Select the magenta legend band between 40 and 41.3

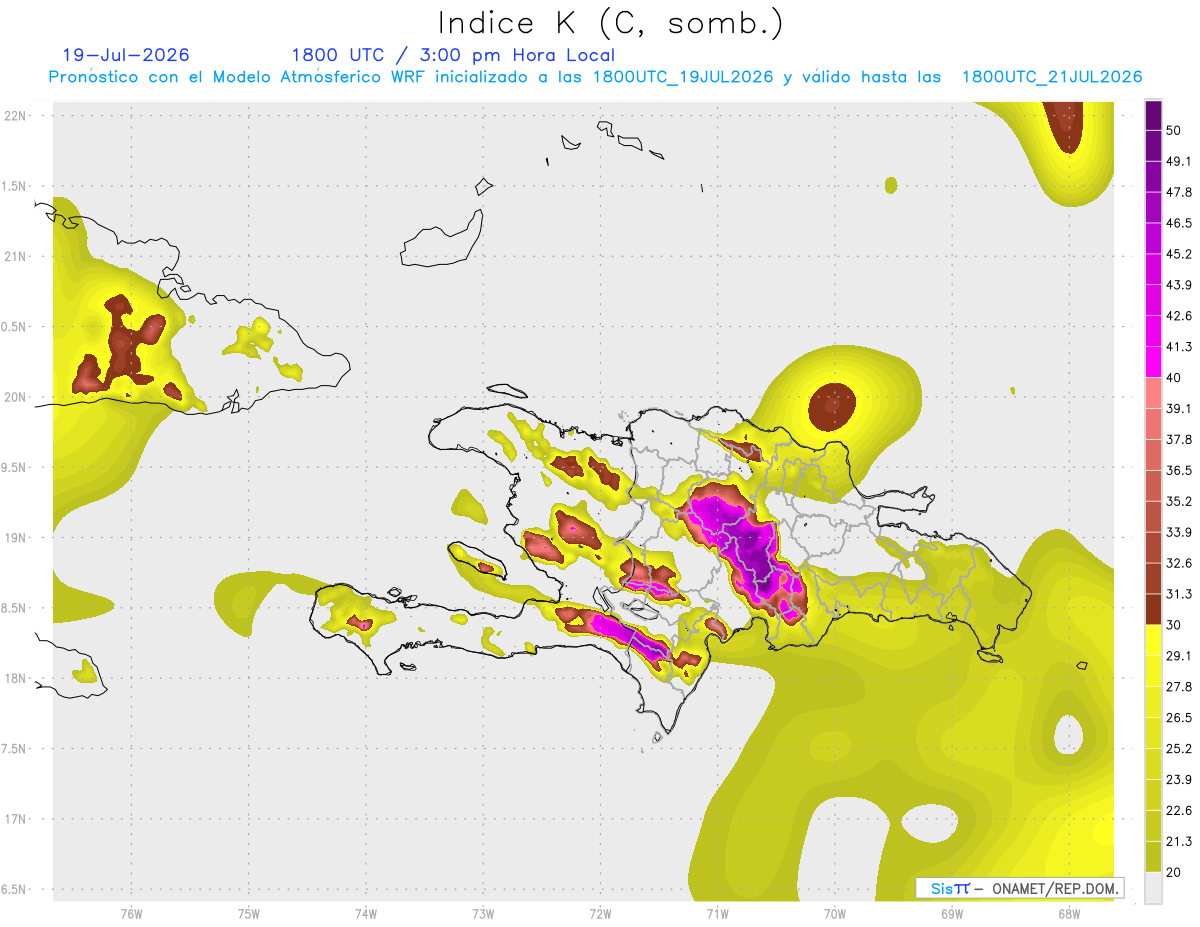pyautogui.click(x=1153, y=362)
